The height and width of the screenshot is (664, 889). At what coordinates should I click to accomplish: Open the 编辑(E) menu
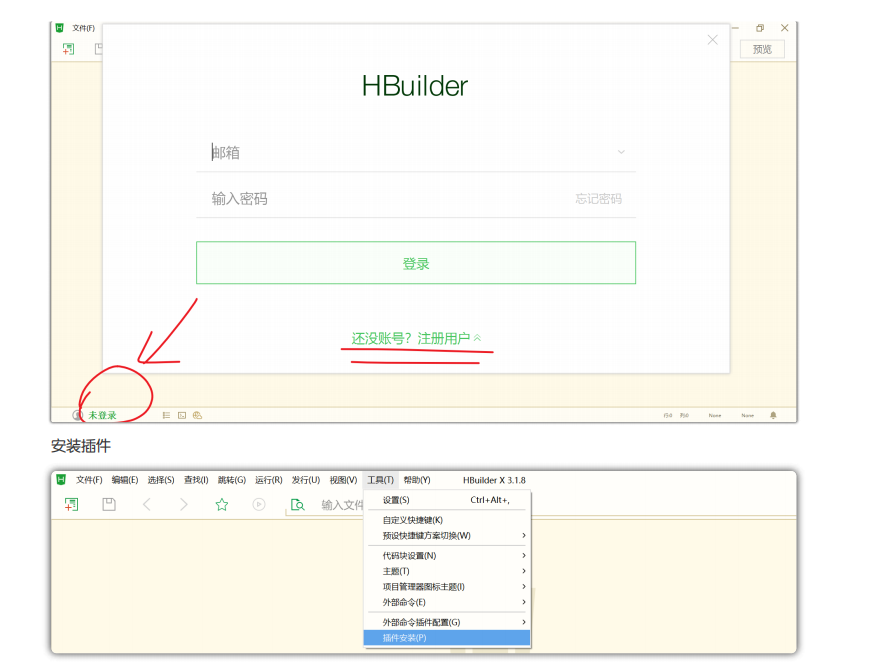point(125,480)
